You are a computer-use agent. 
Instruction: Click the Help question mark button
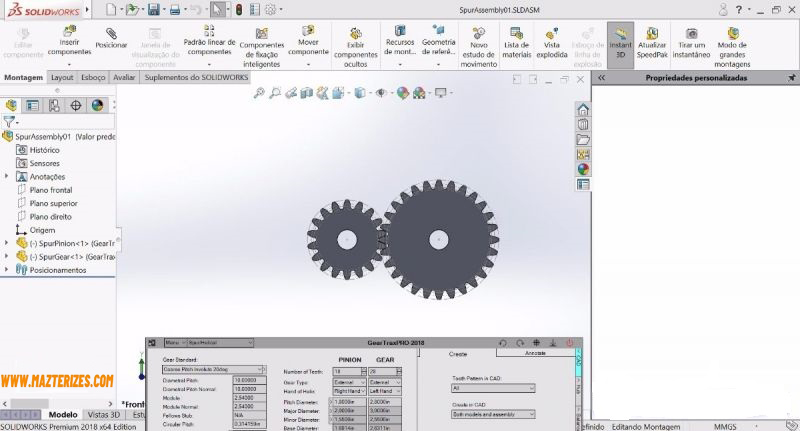point(738,9)
